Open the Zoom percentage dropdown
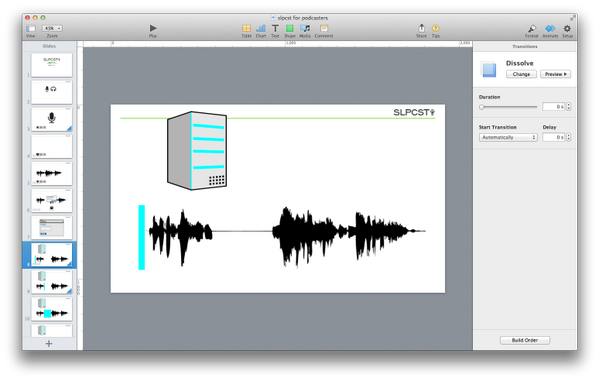 [x=52, y=28]
